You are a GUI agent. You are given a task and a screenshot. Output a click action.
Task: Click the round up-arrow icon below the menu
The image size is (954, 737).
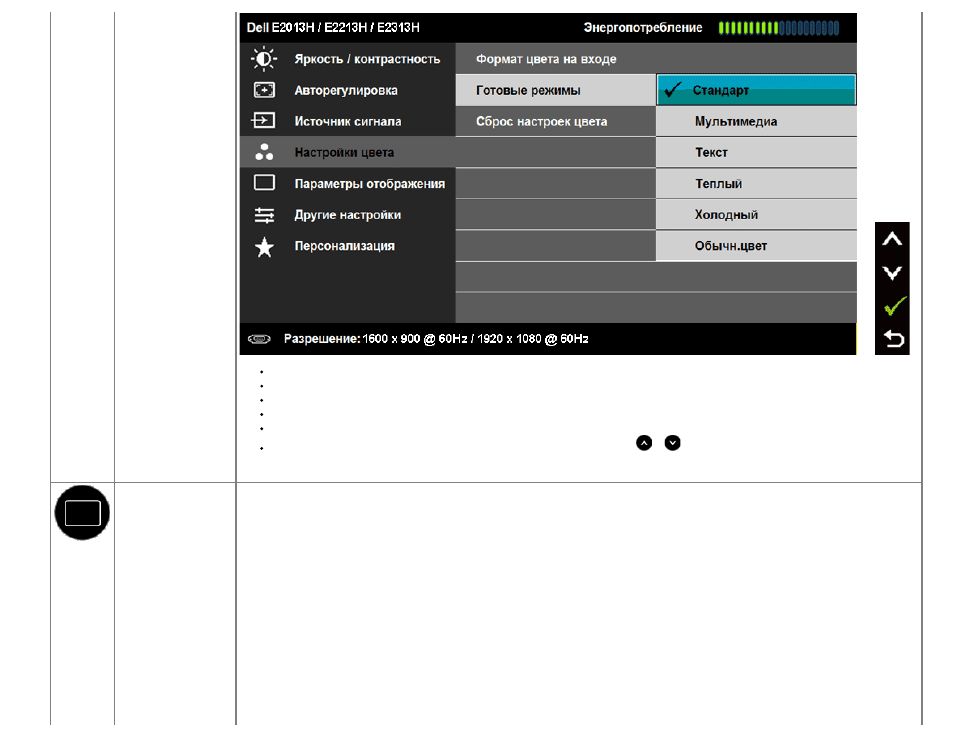(644, 443)
